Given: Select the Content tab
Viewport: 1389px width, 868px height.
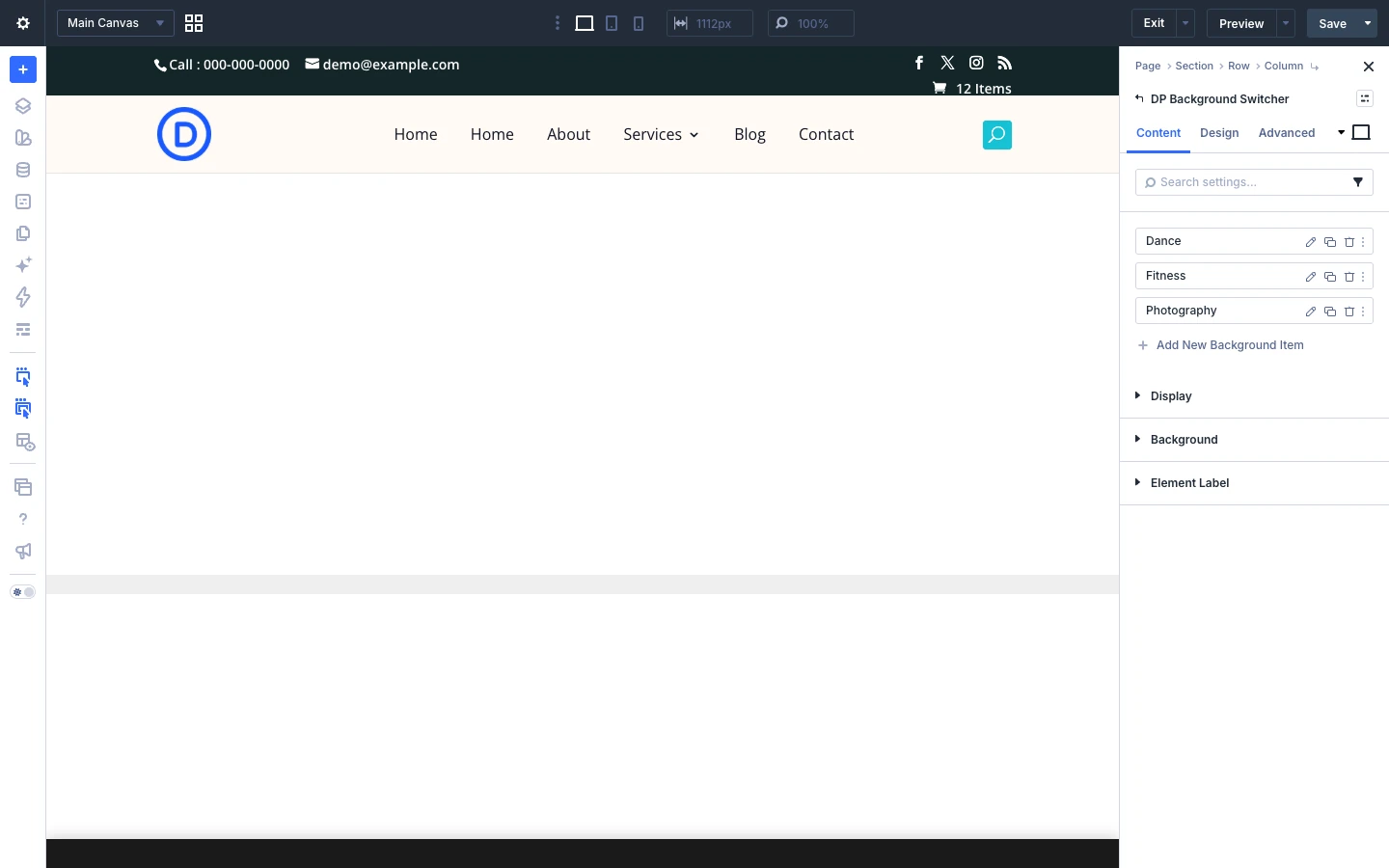Looking at the screenshot, I should pyautogui.click(x=1158, y=133).
